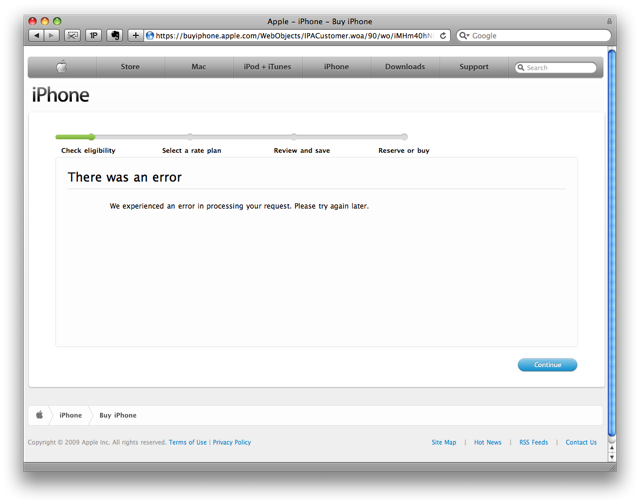Minimize the window with yellow button
640x504 pixels.
[x=45, y=21]
